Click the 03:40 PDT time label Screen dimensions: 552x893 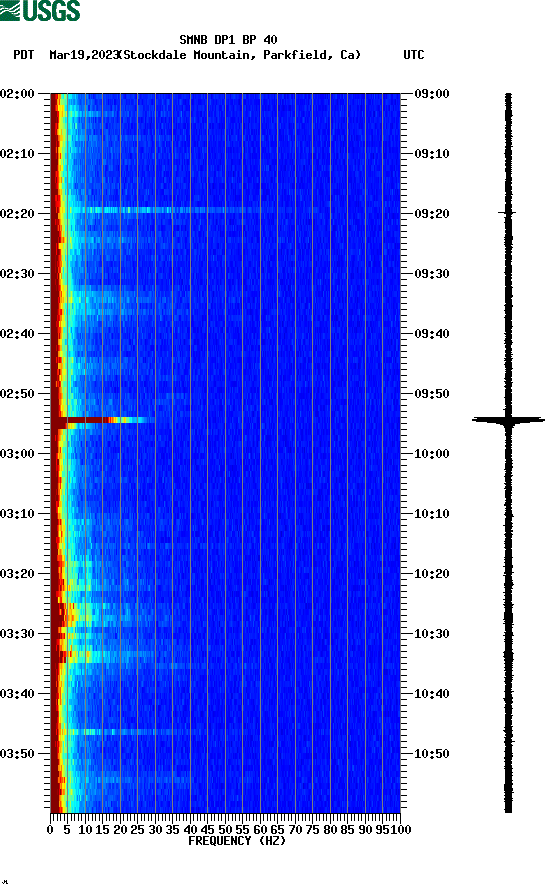17,694
